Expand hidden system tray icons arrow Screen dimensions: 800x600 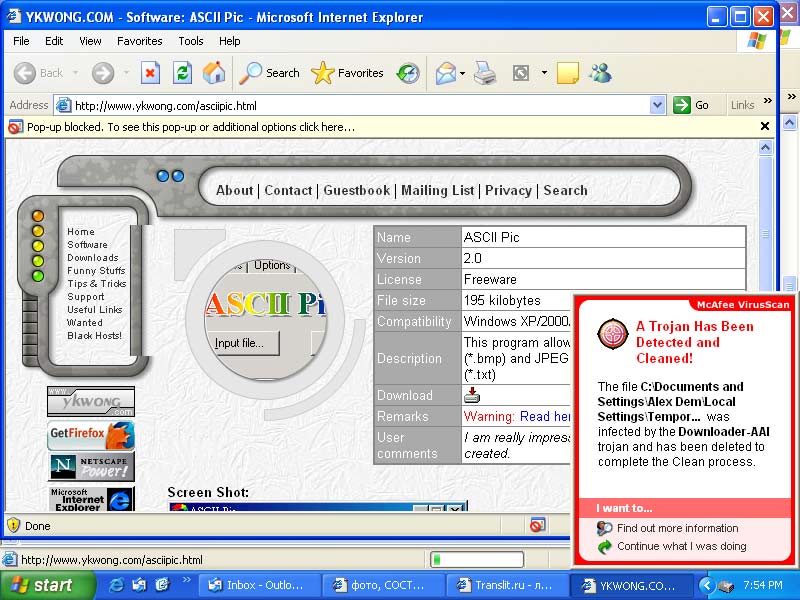point(706,585)
